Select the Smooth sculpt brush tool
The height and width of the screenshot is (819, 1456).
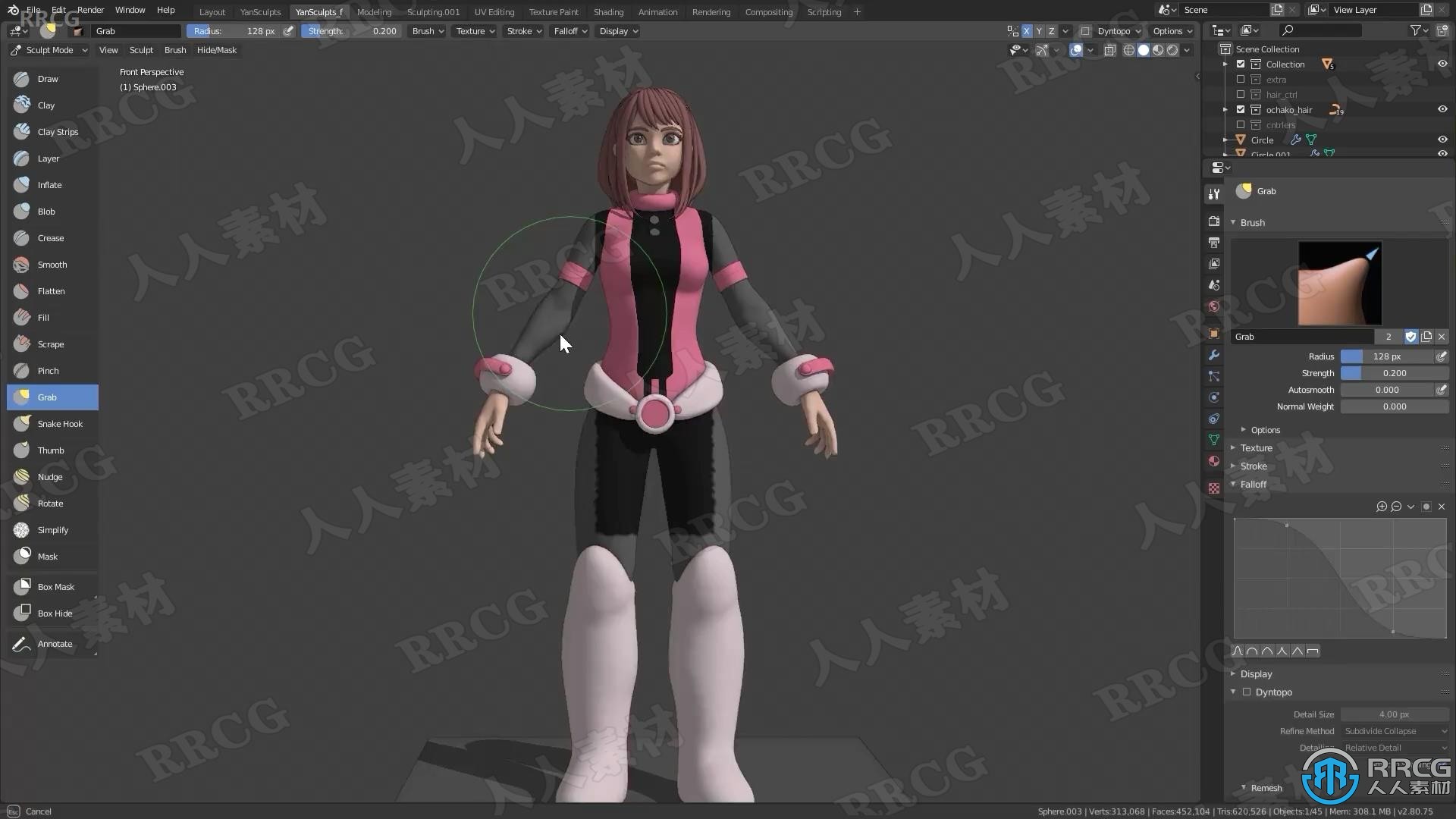point(52,264)
